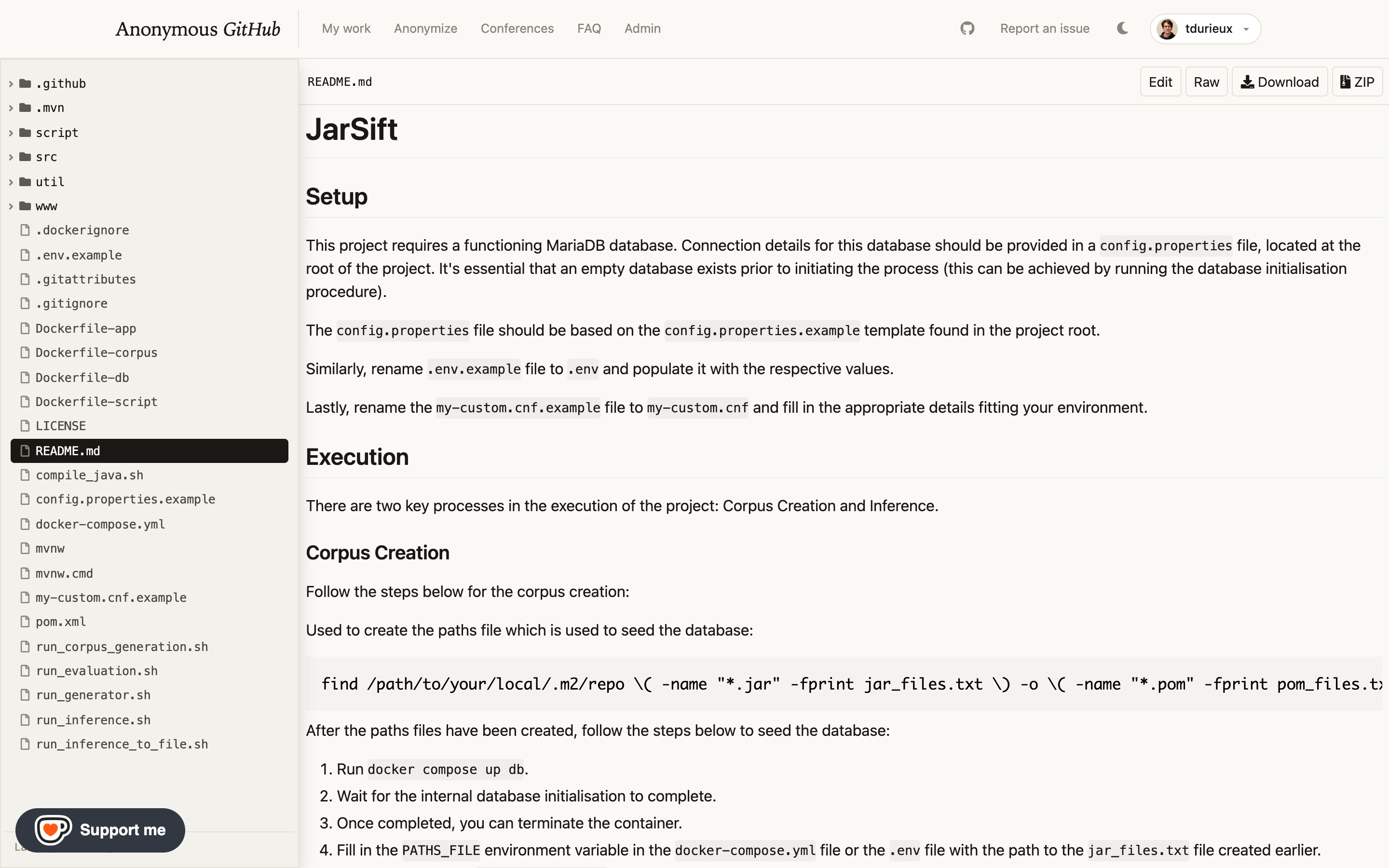Go to the Anonymize menu item
The height and width of the screenshot is (868, 1389).
point(425,29)
